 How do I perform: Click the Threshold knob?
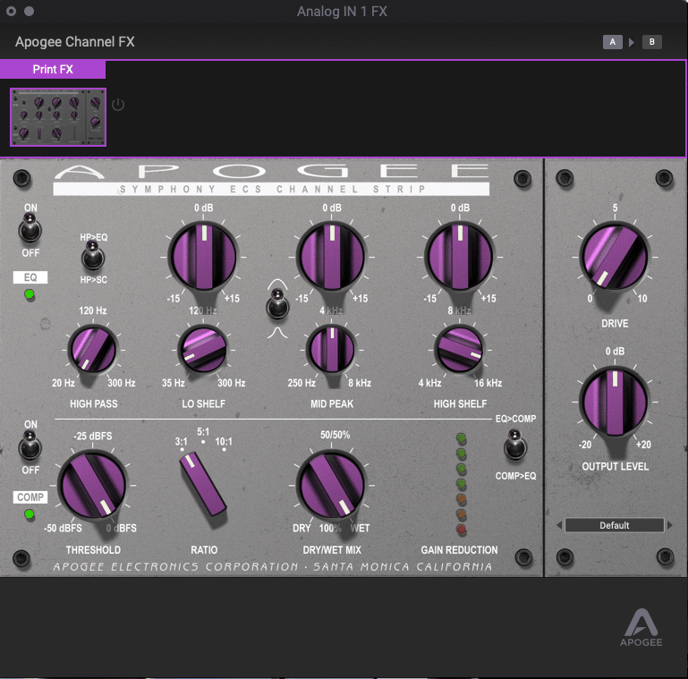click(x=93, y=485)
